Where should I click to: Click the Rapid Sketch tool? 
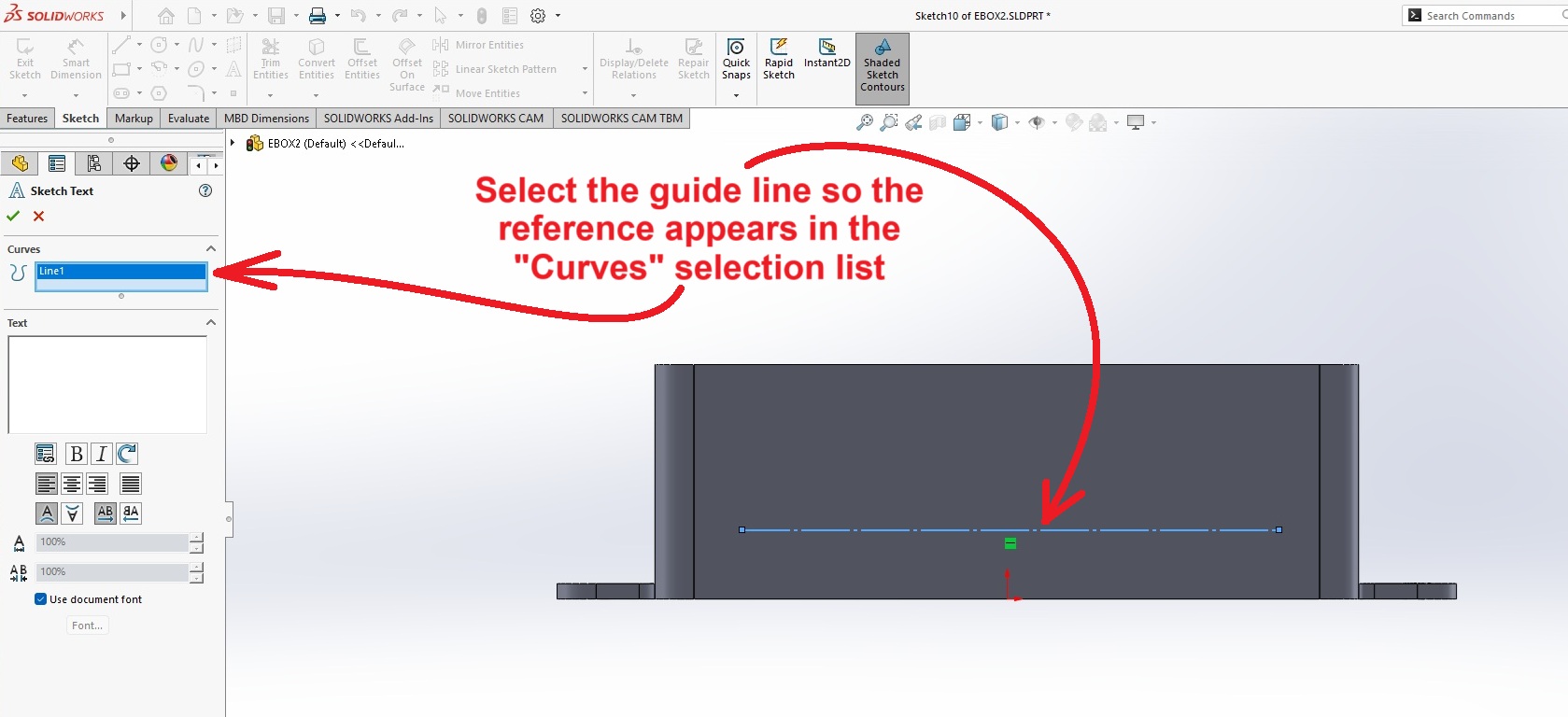778,60
